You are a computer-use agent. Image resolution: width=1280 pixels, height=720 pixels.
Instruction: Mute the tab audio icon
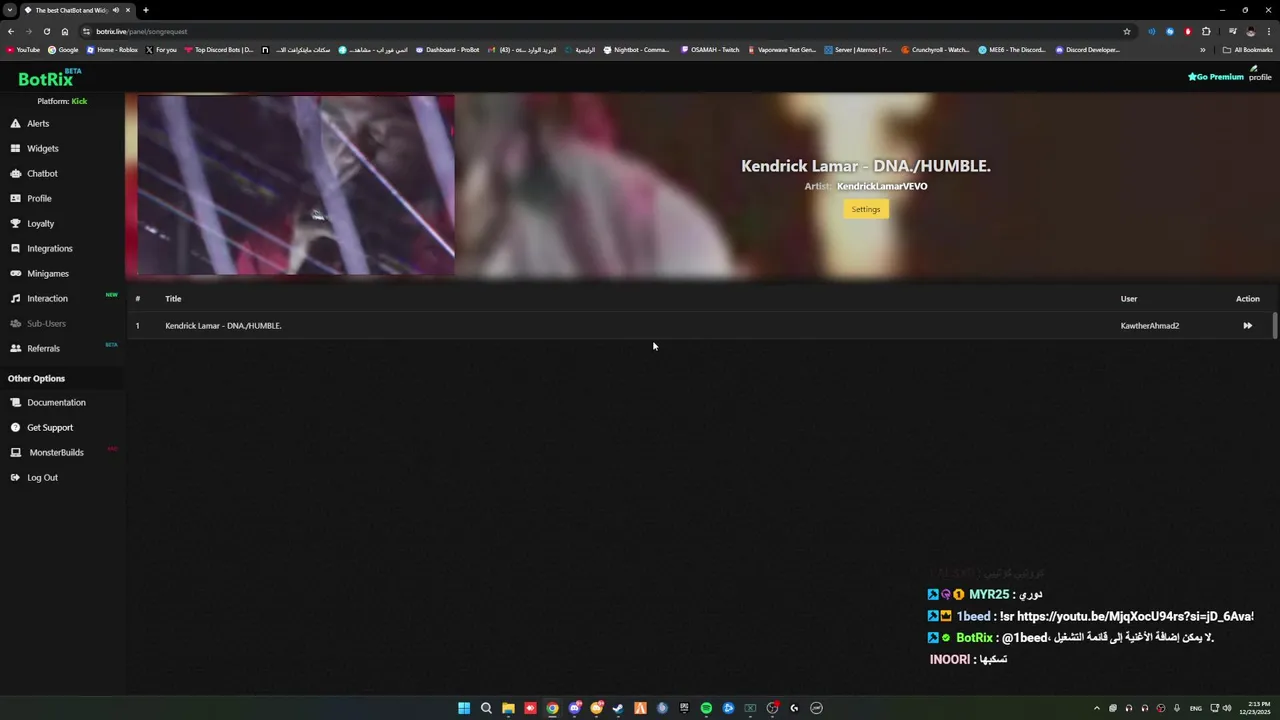pos(116,10)
